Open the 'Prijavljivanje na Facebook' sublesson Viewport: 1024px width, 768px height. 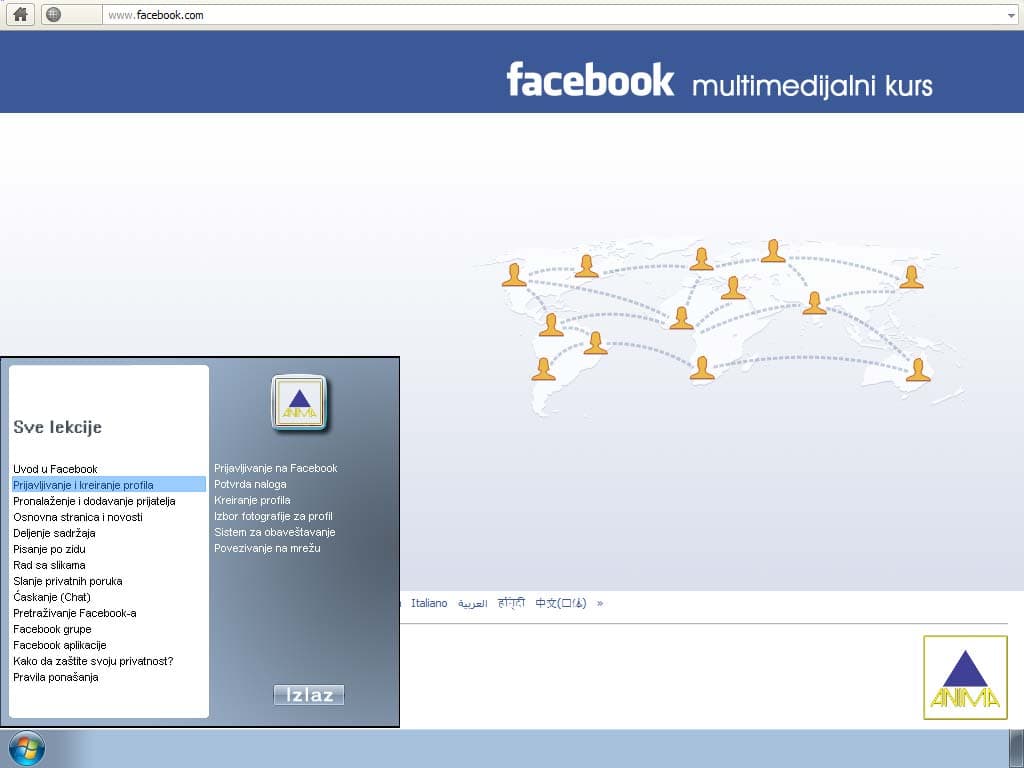coord(277,468)
